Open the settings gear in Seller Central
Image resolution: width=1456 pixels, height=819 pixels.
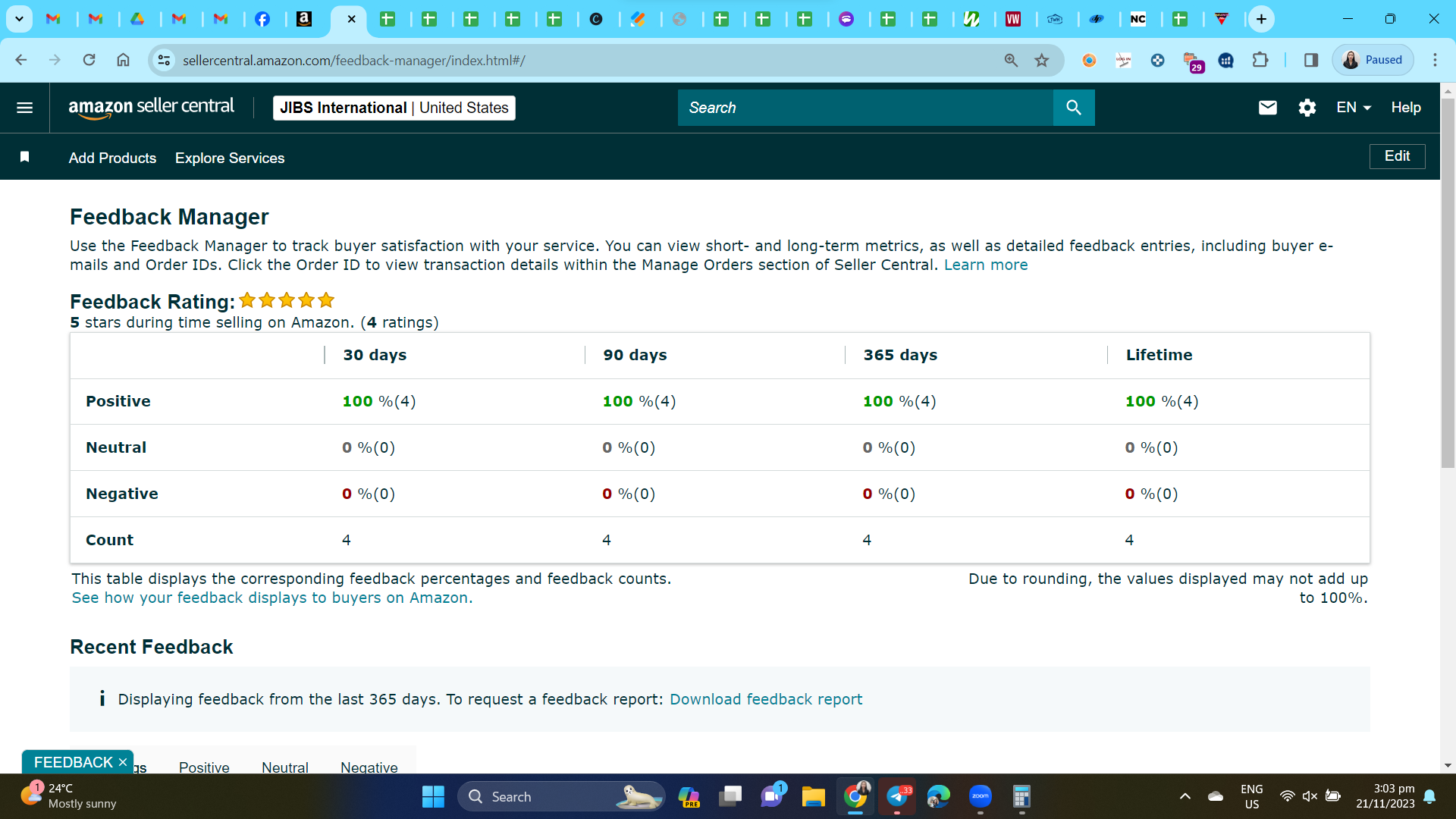pos(1307,108)
